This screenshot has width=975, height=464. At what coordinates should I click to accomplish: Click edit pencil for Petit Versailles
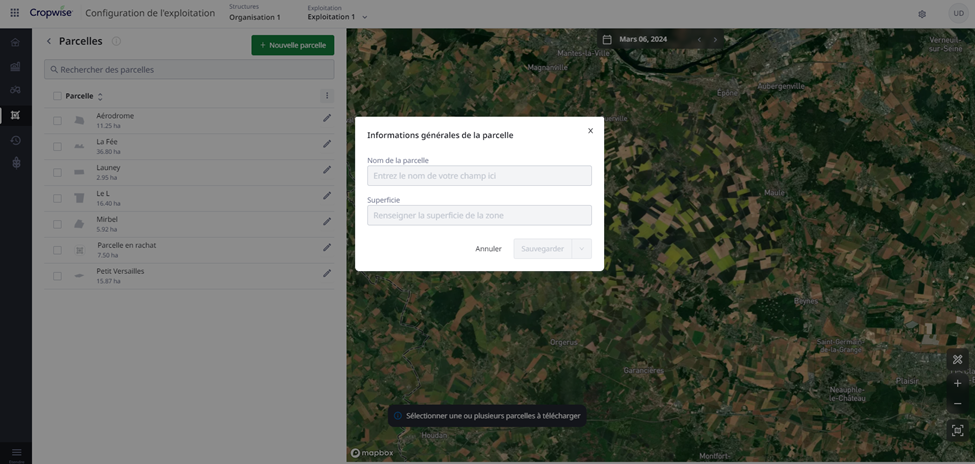pos(326,274)
